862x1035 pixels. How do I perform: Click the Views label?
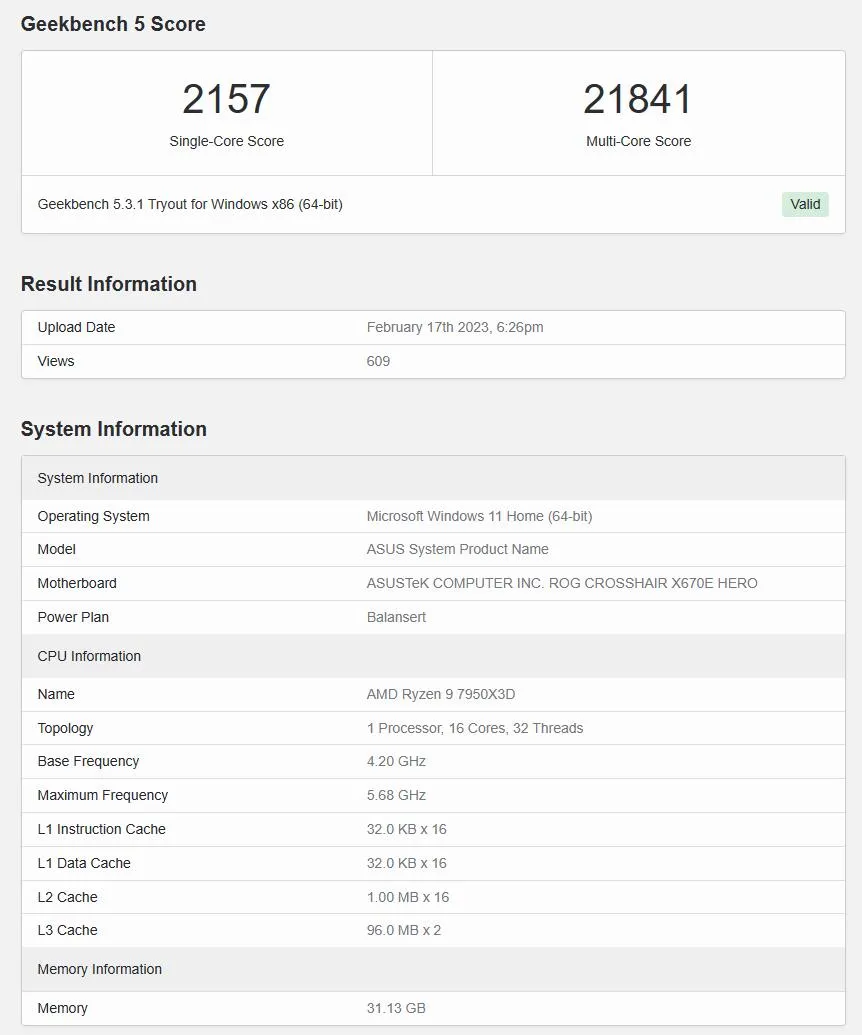[x=55, y=361]
